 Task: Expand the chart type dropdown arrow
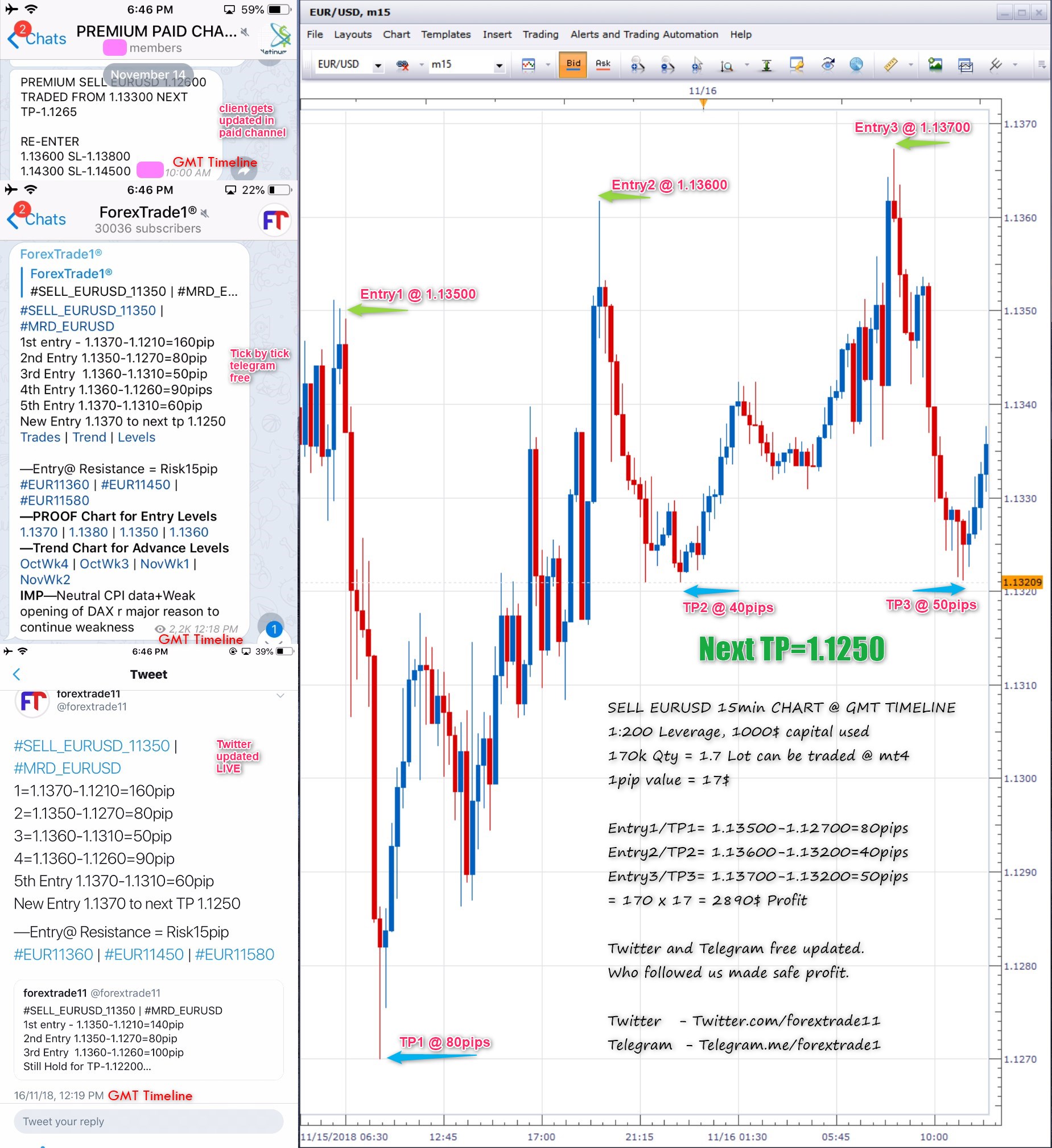click(548, 65)
